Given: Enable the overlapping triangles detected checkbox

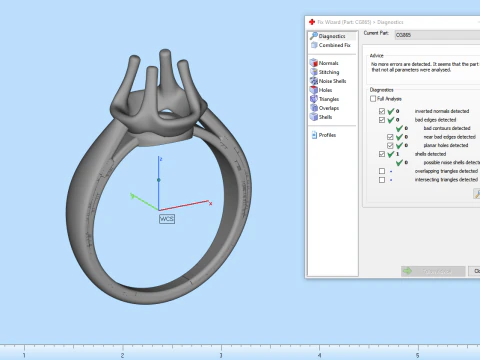Looking at the screenshot, I should [x=382, y=171].
